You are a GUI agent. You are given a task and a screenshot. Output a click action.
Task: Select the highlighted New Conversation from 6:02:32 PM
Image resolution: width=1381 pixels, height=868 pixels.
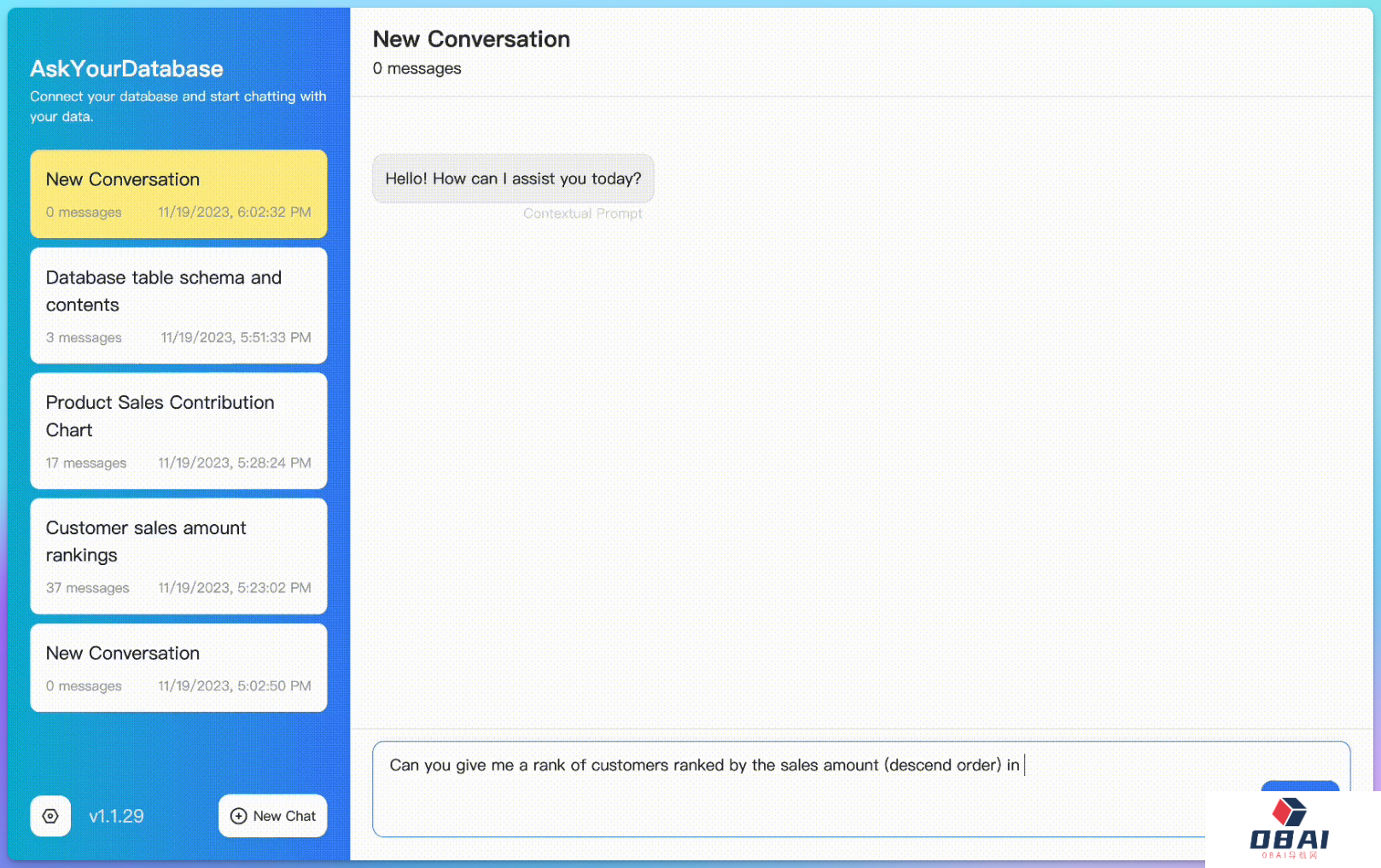point(178,194)
